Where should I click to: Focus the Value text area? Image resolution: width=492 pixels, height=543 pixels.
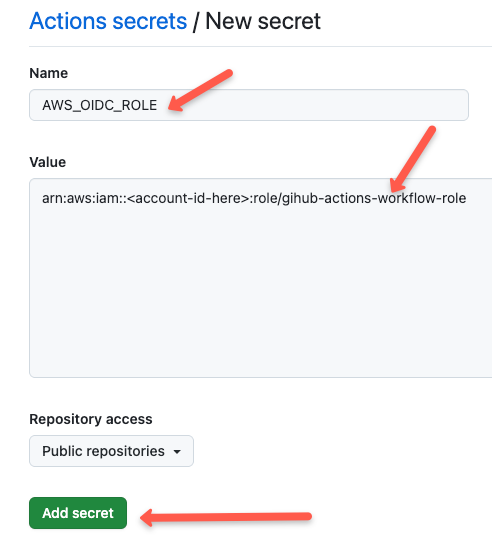(260, 278)
